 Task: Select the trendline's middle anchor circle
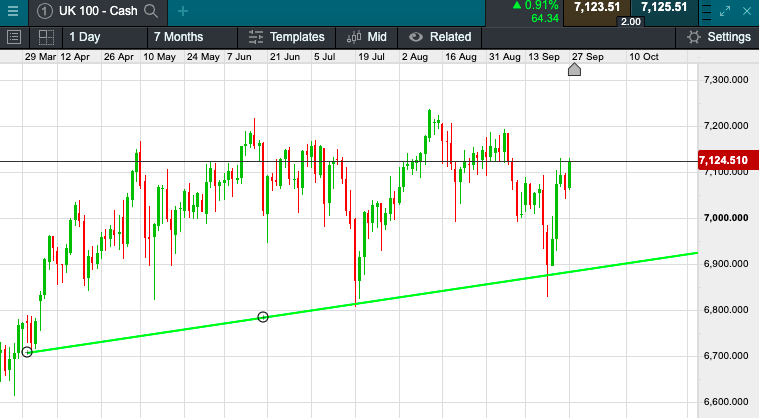click(x=263, y=317)
